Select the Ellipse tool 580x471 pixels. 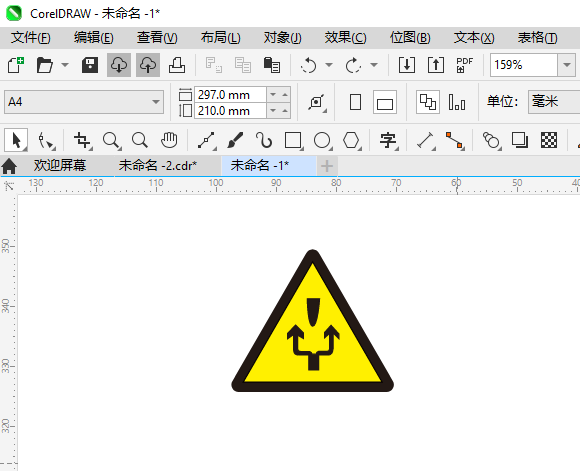click(323, 141)
